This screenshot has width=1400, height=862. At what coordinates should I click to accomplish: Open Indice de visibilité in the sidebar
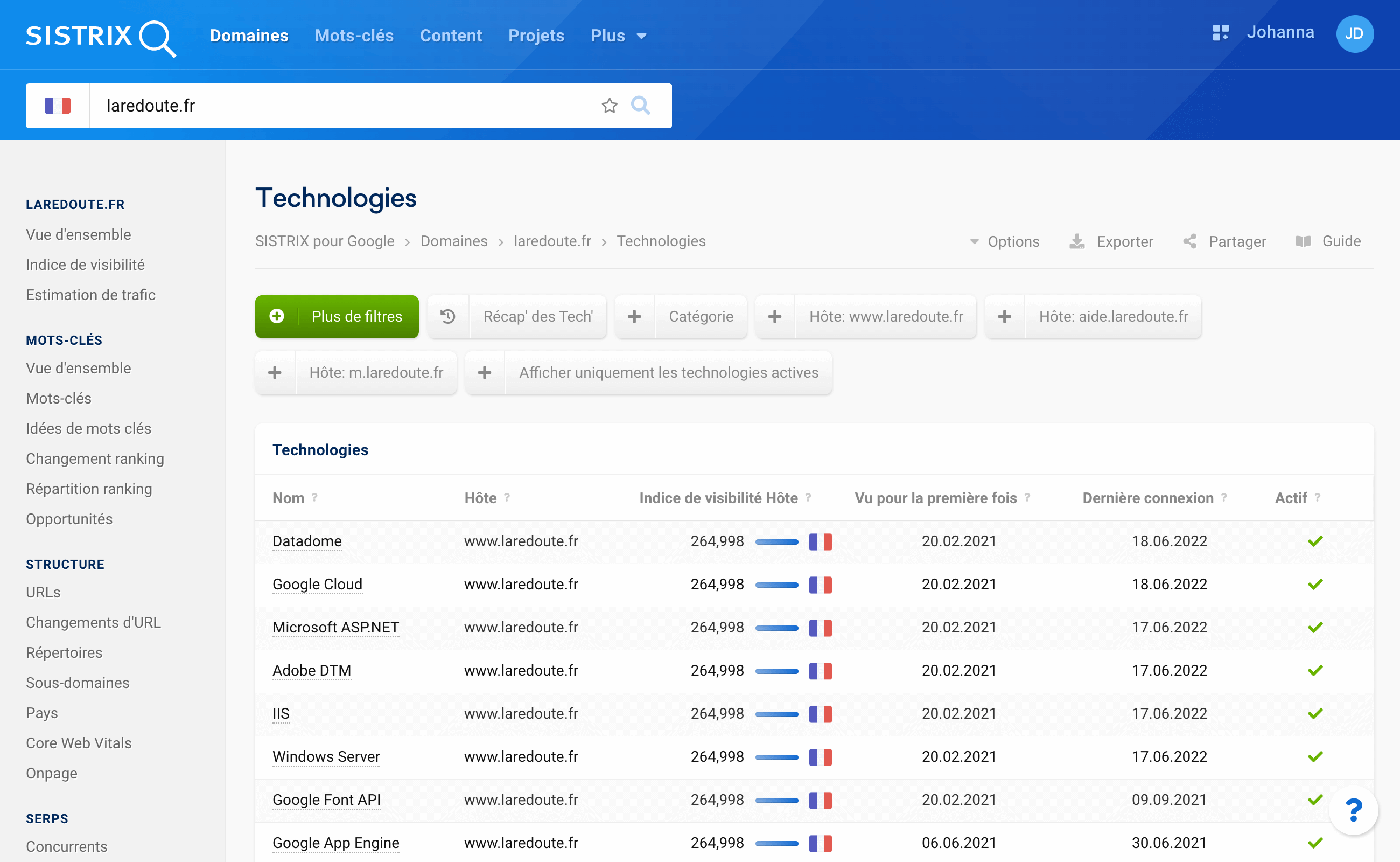click(x=86, y=265)
